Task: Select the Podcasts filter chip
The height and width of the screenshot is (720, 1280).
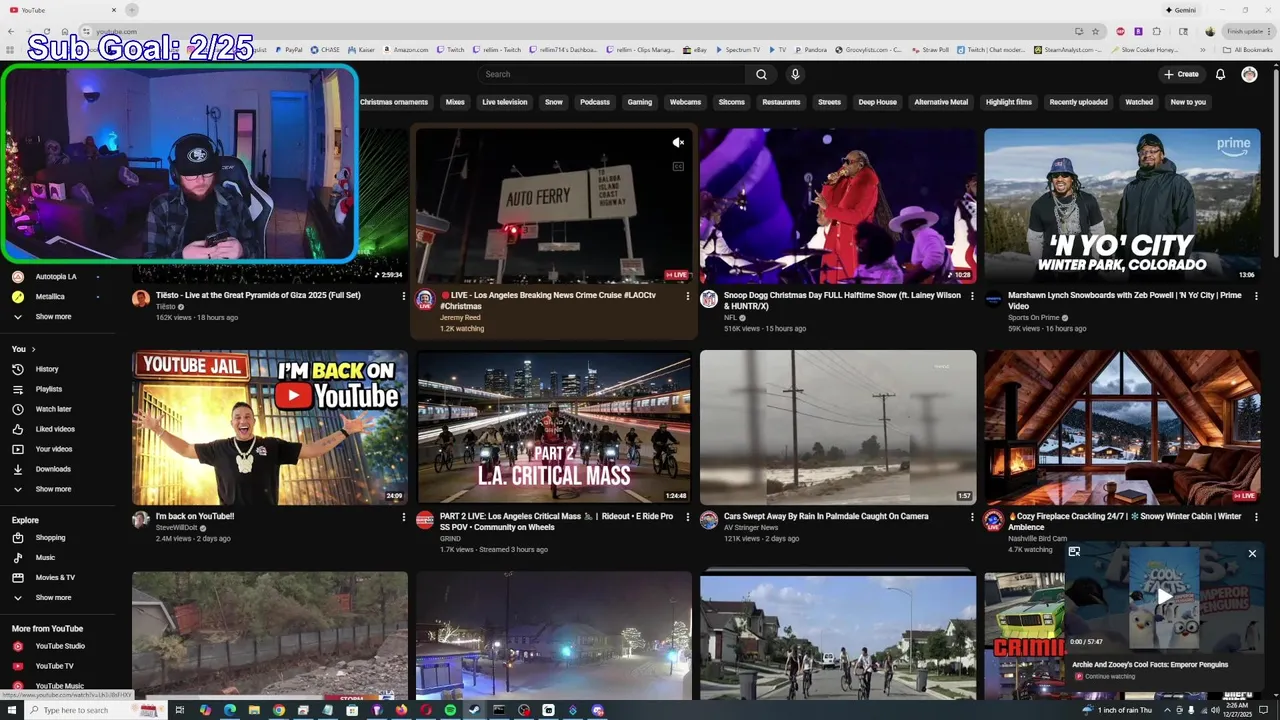Action: (595, 102)
